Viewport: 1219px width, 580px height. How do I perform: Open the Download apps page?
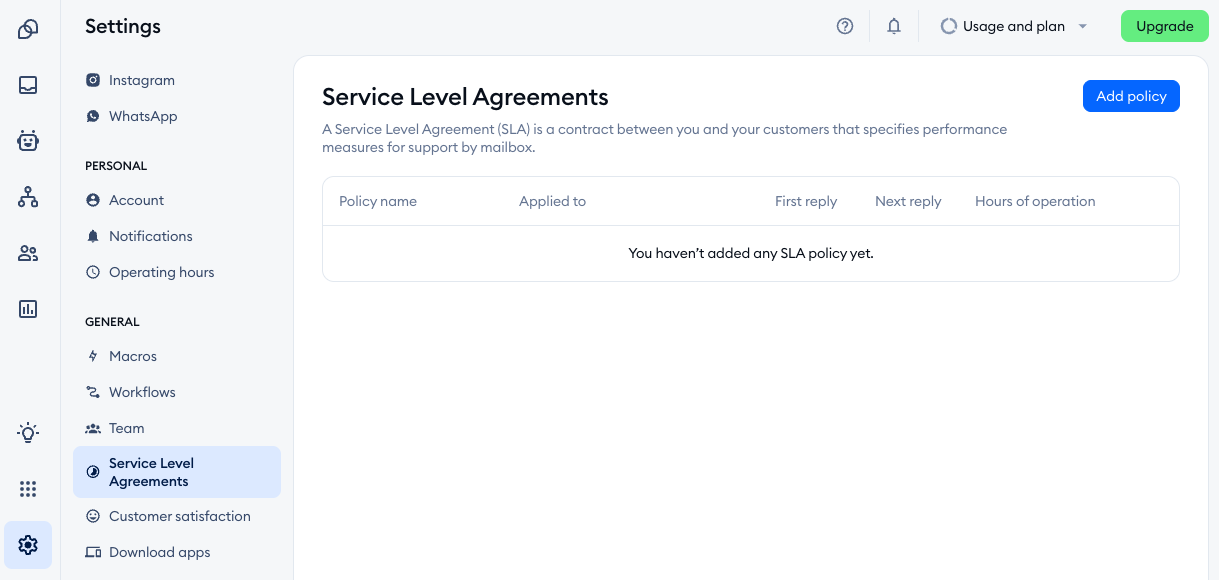pos(159,552)
